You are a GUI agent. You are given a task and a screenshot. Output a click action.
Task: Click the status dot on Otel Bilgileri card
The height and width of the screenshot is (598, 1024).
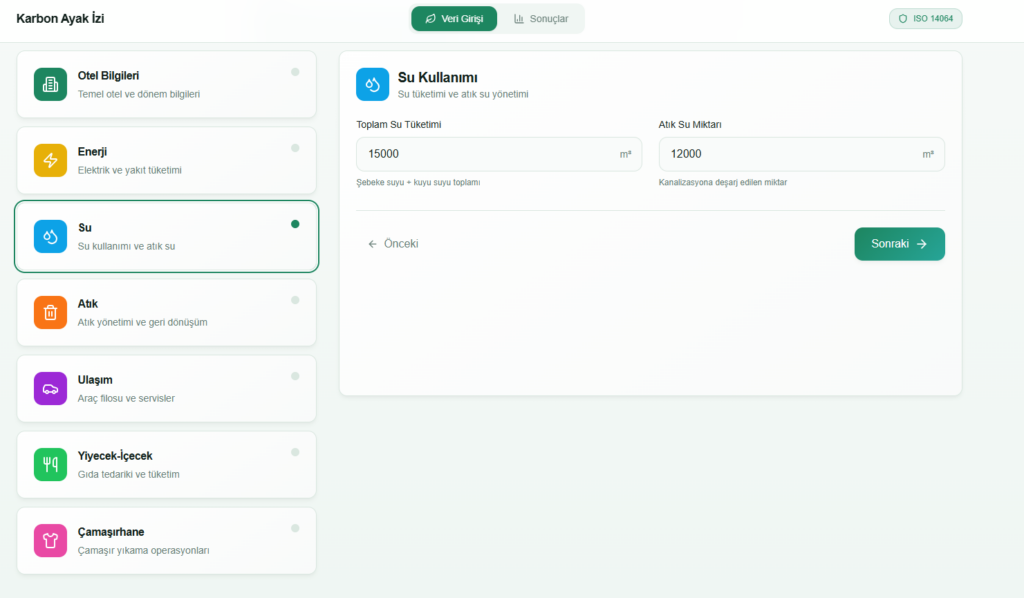[x=295, y=72]
